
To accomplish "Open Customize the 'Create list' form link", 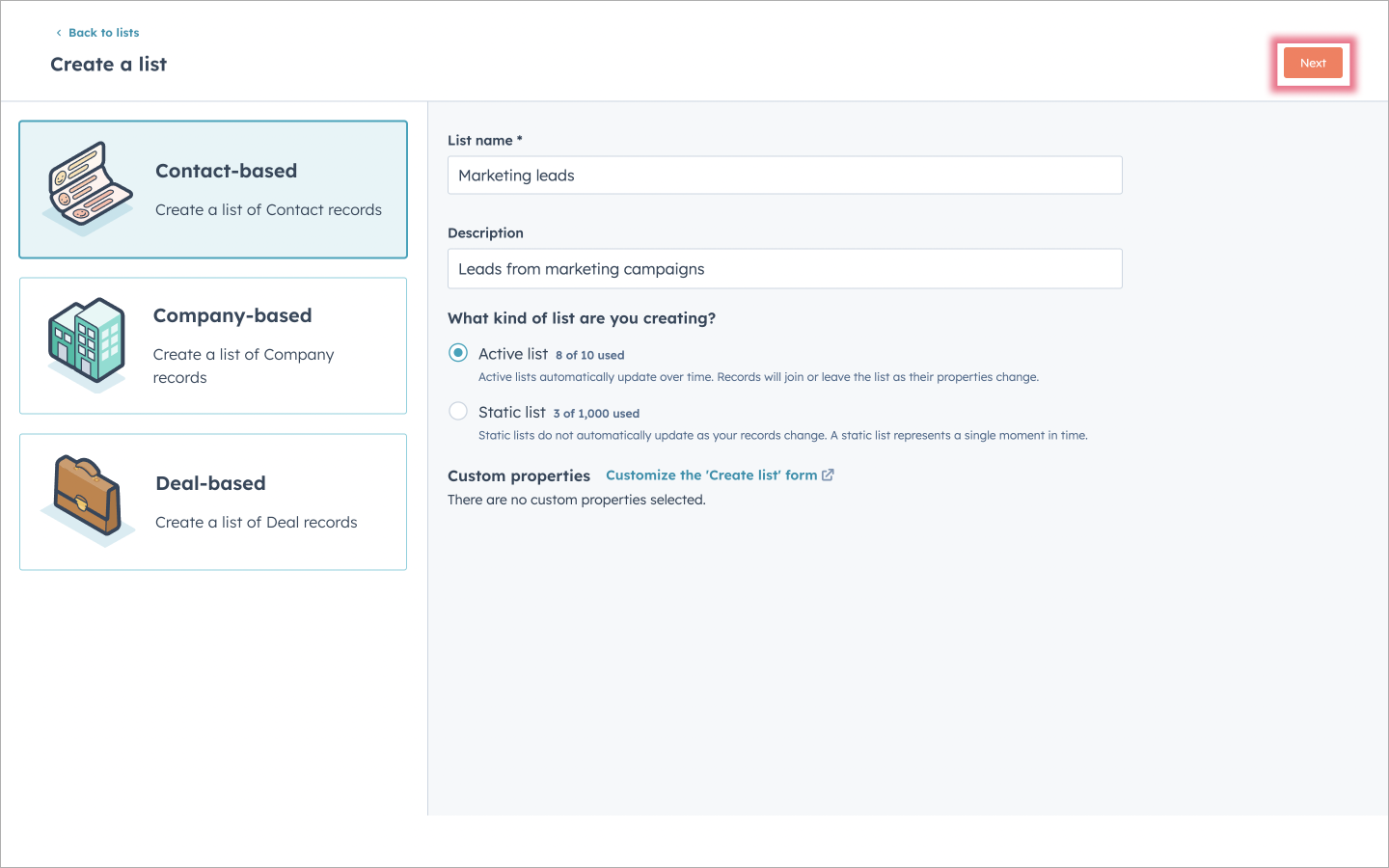I will tap(711, 475).
